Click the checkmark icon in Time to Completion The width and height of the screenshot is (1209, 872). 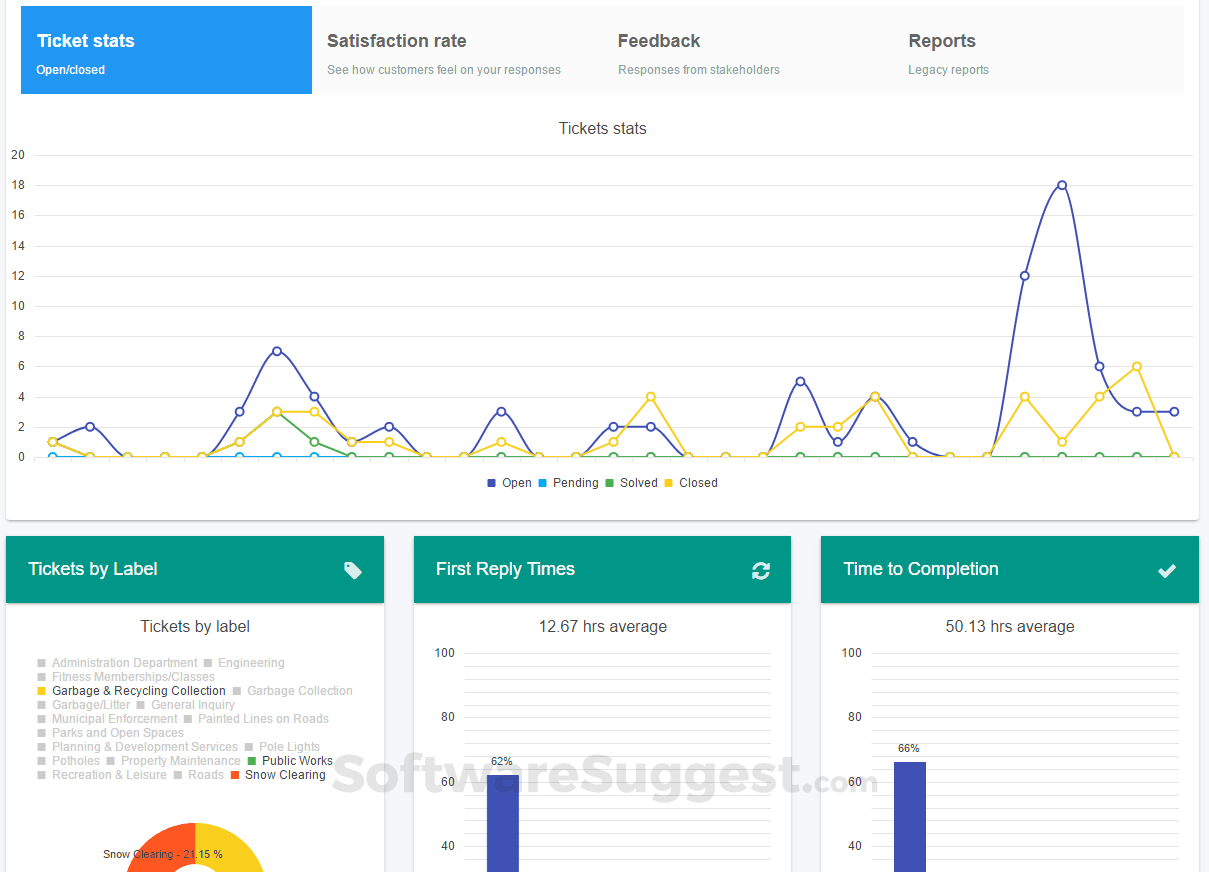tap(1166, 570)
